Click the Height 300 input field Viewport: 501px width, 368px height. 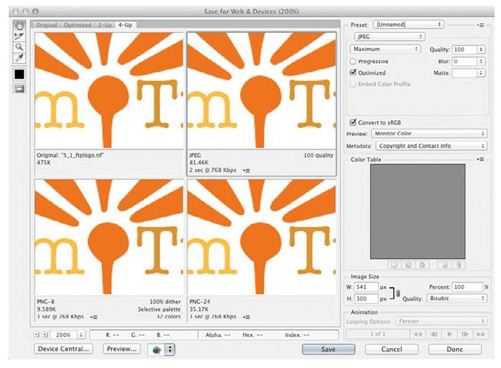[x=366, y=299]
